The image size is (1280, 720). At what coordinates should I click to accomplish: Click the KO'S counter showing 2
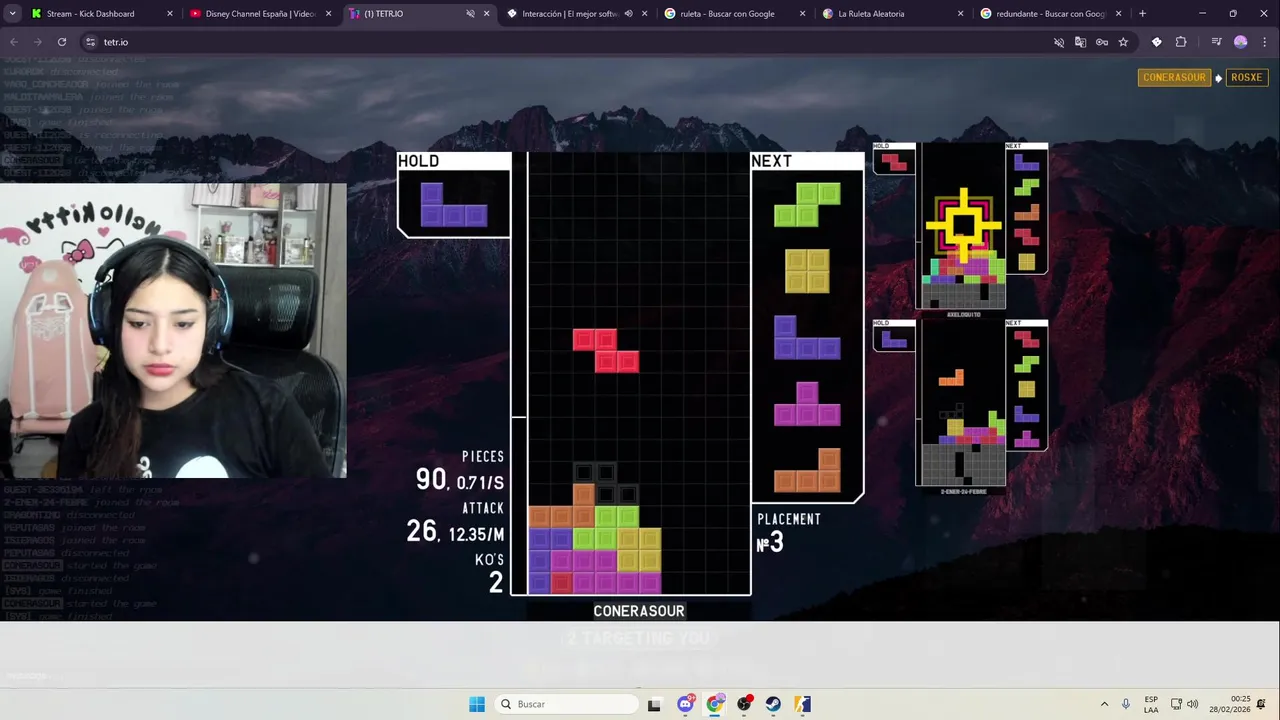(x=490, y=574)
